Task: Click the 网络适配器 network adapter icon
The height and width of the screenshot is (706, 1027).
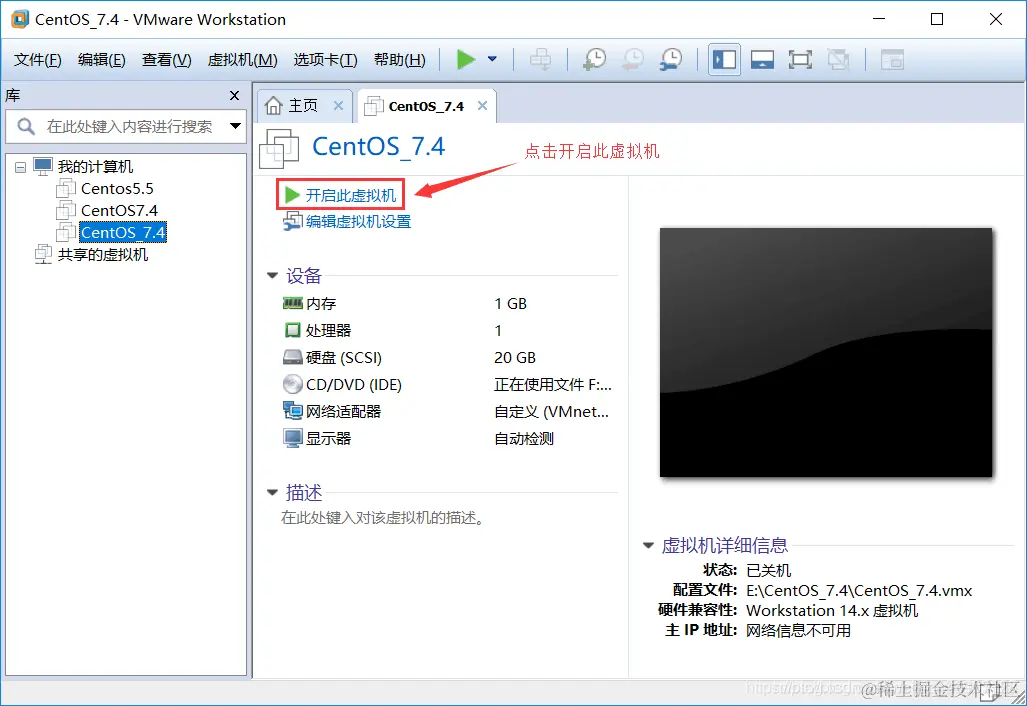Action: [294, 411]
